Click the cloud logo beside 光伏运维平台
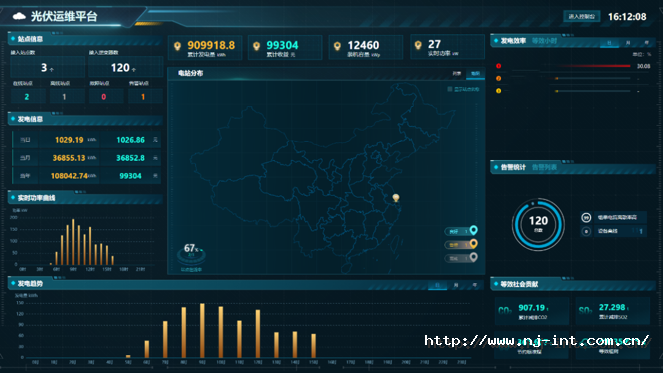The height and width of the screenshot is (373, 665). [x=19, y=17]
